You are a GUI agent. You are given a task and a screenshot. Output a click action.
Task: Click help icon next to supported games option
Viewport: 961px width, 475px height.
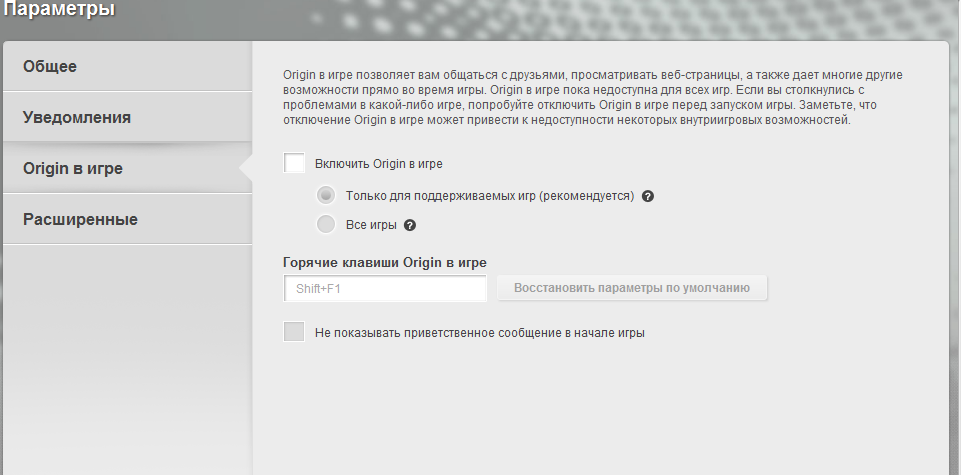[x=648, y=197]
